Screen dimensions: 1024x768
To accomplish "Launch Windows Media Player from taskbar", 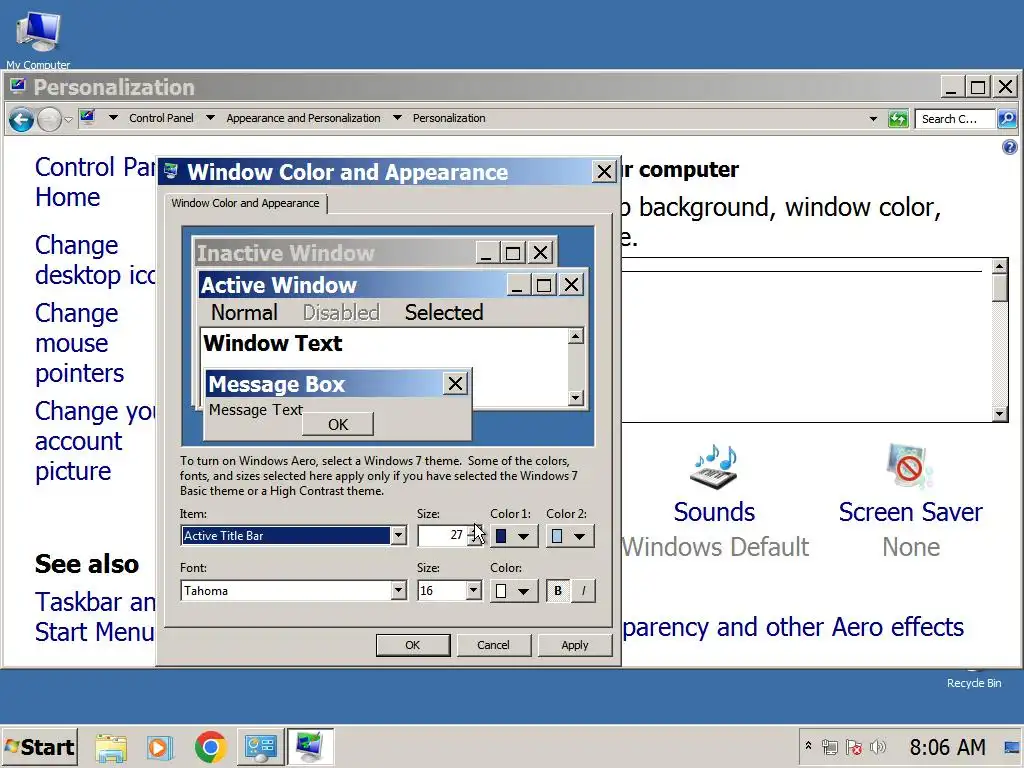I will (x=159, y=746).
